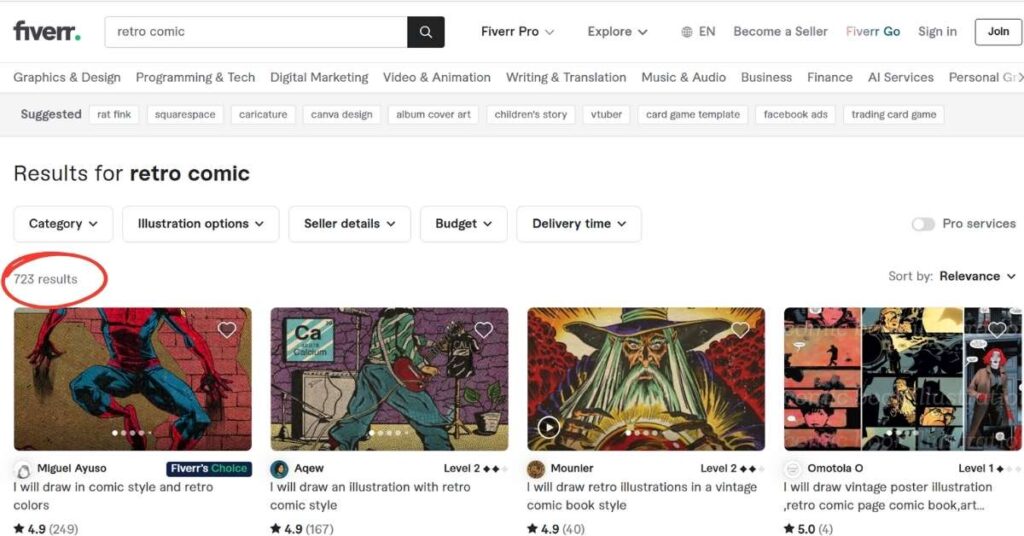The image size is (1024, 536).
Task: Click the Sign in link
Action: (937, 31)
